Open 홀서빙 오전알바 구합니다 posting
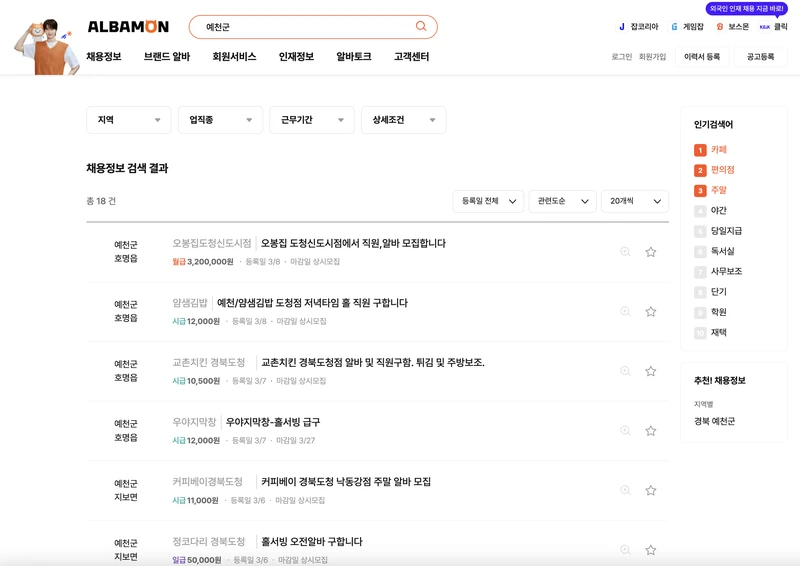 [312, 542]
